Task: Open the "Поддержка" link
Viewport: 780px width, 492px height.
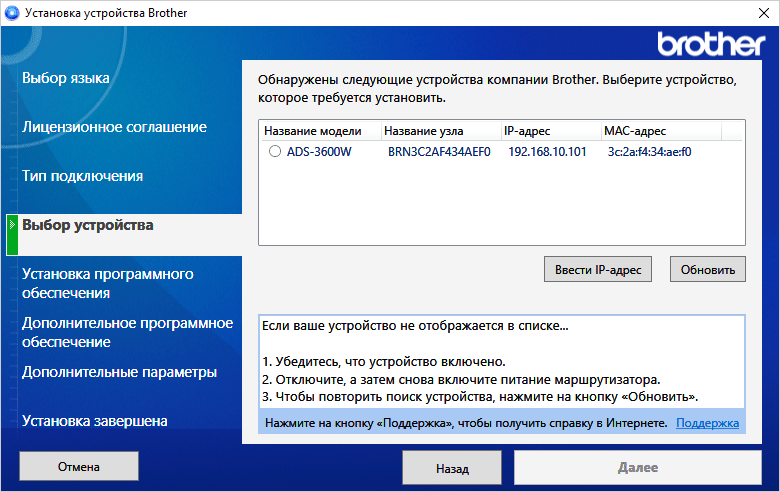Action: coord(707,423)
